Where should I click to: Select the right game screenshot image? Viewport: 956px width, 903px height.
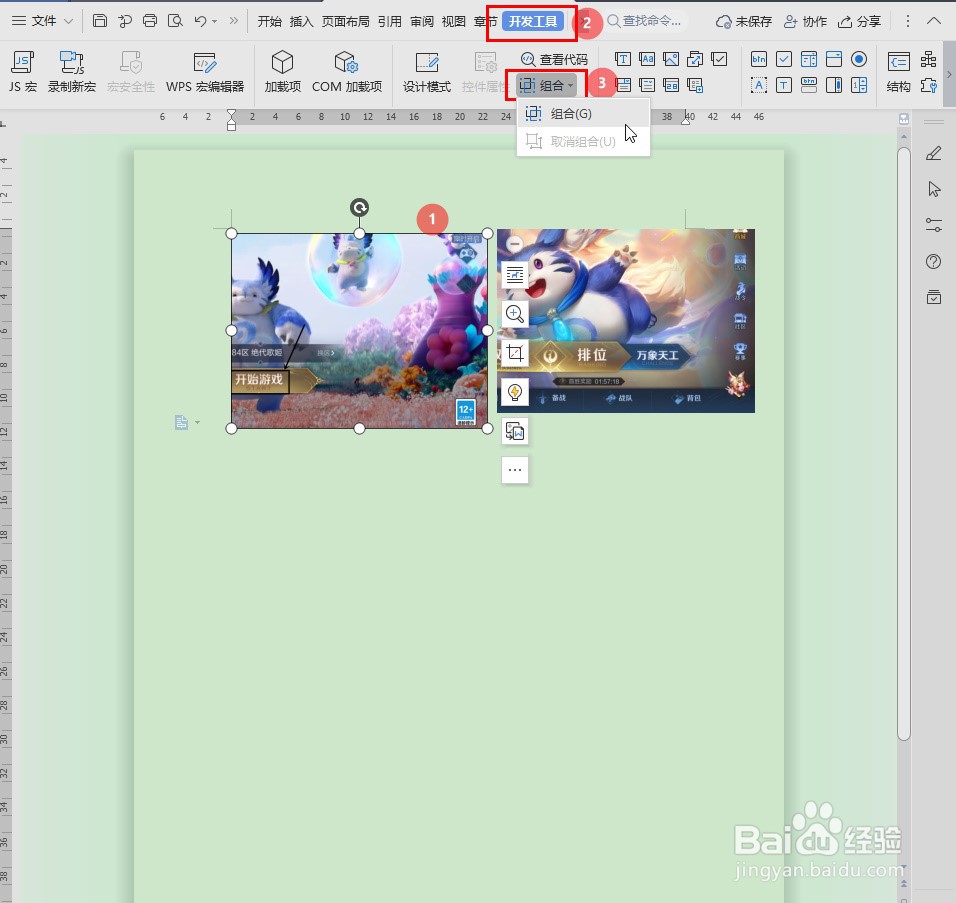click(x=626, y=321)
